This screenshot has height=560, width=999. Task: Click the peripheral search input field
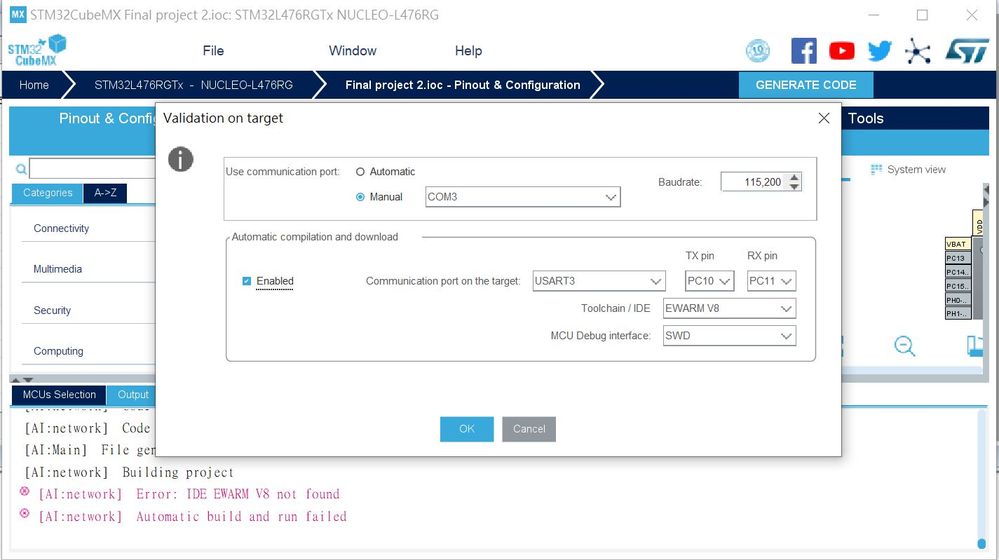pyautogui.click(x=92, y=169)
